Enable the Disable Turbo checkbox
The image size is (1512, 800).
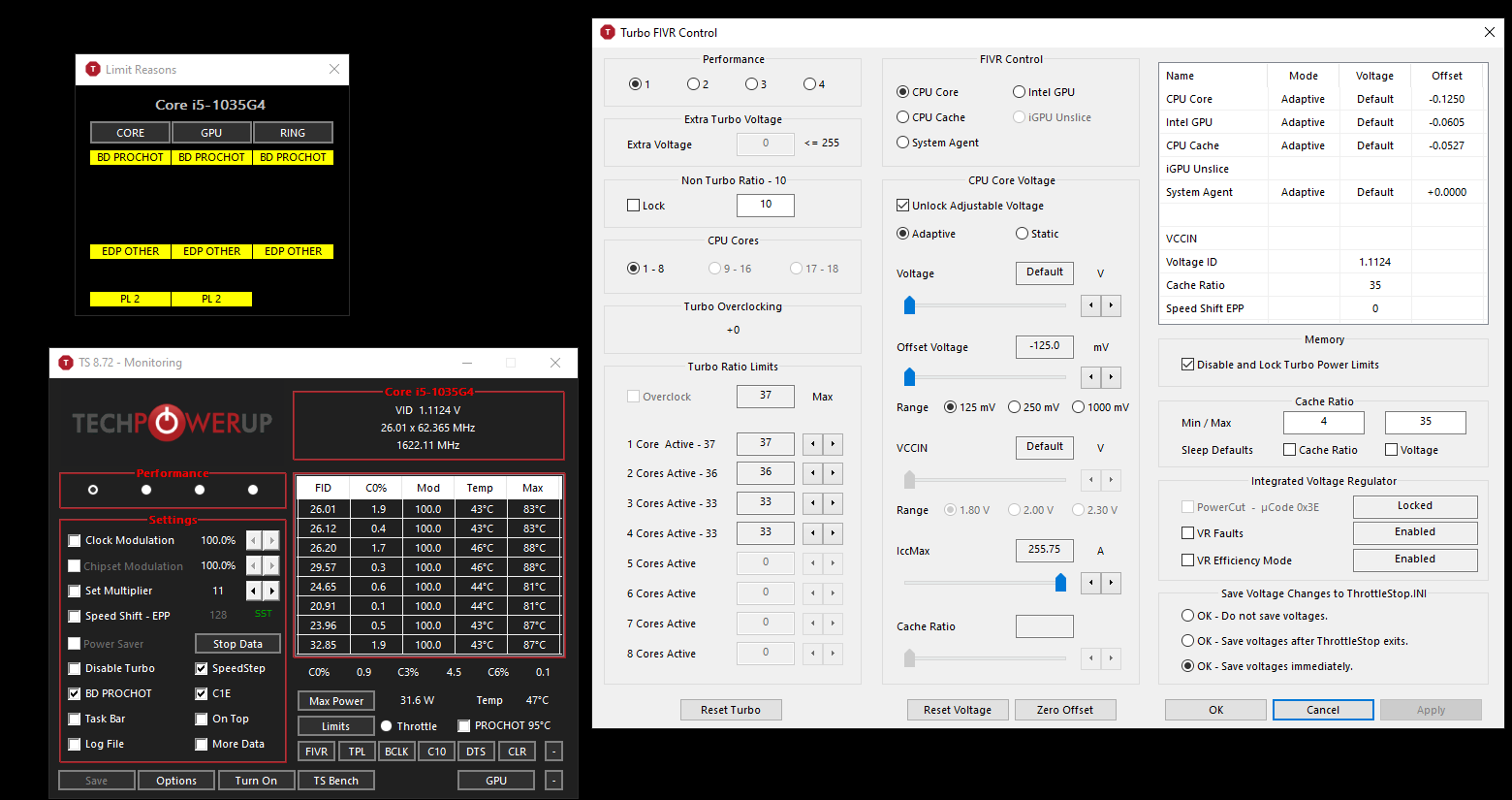click(75, 668)
